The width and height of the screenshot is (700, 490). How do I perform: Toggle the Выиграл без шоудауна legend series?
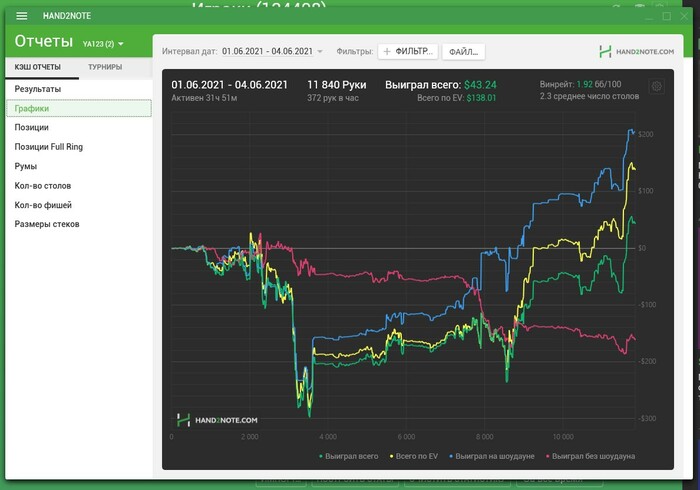pyautogui.click(x=591, y=456)
